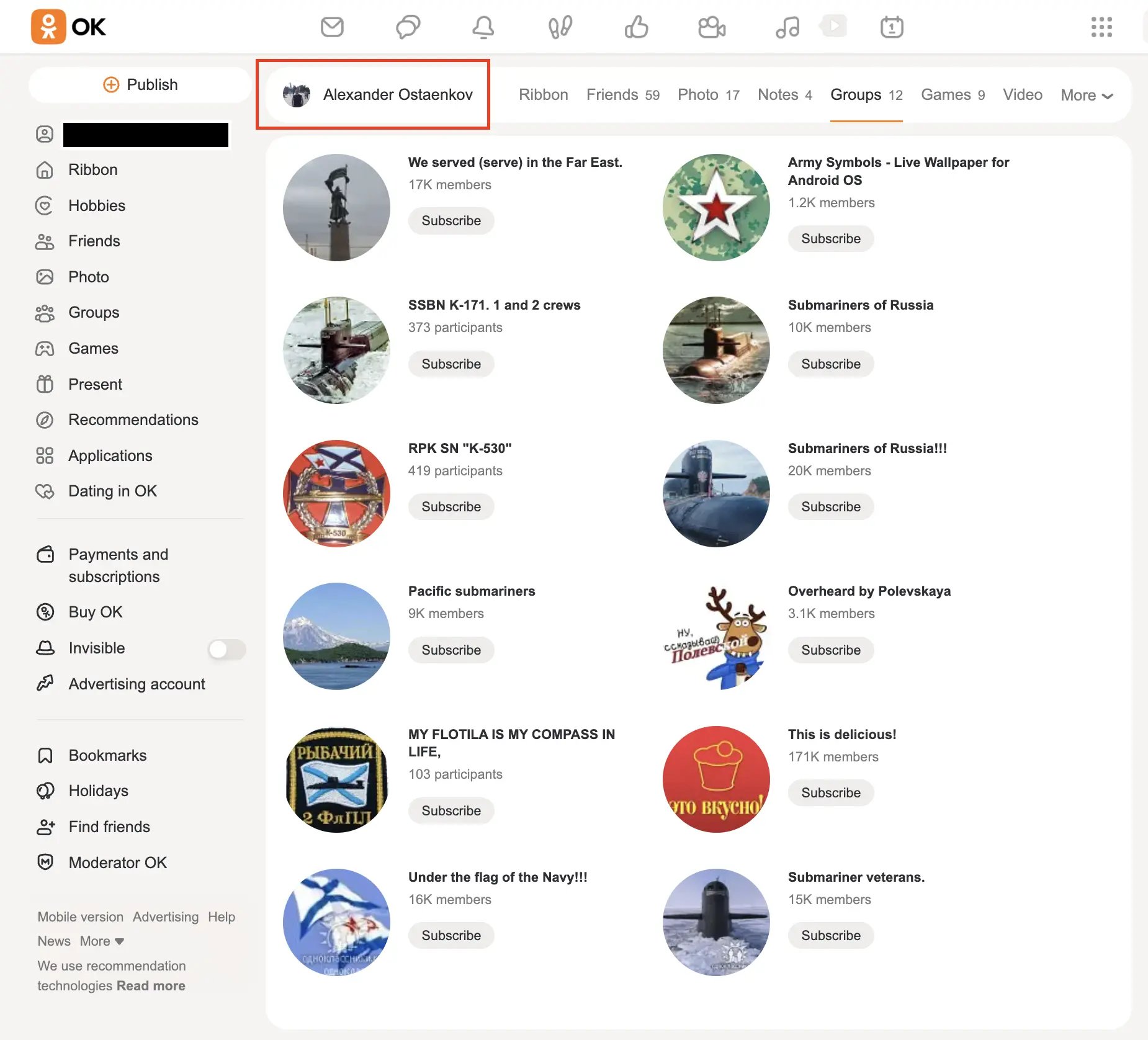
Task: Switch to the Photo tab
Action: 699,94
